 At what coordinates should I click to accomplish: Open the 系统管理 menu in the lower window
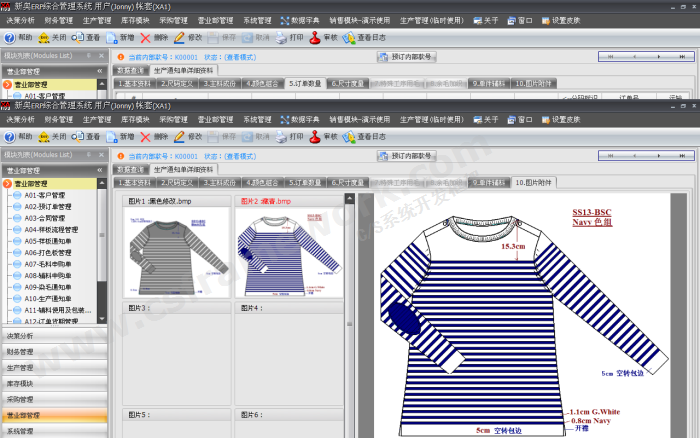(x=257, y=119)
